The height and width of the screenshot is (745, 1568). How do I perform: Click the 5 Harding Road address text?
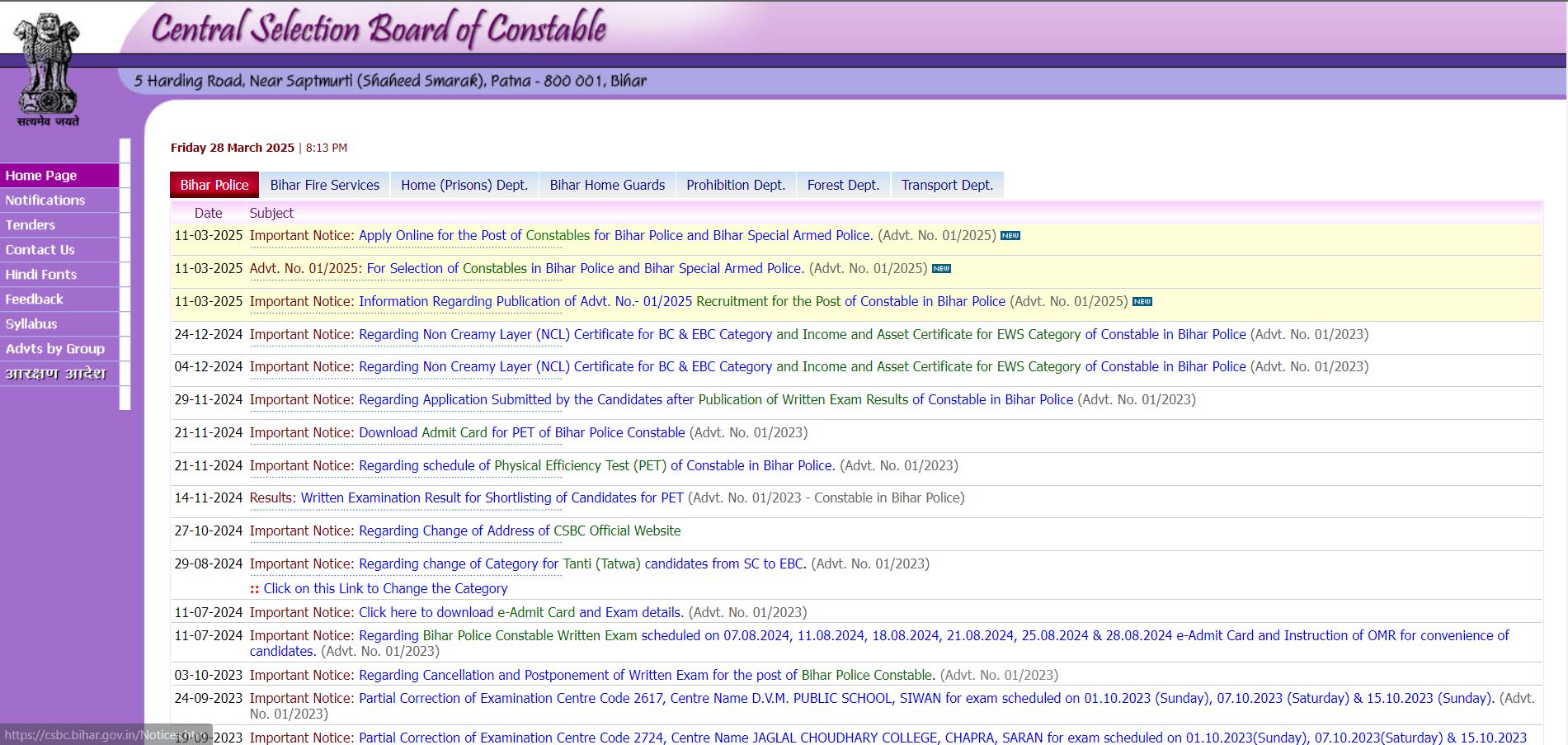pyautogui.click(x=390, y=81)
